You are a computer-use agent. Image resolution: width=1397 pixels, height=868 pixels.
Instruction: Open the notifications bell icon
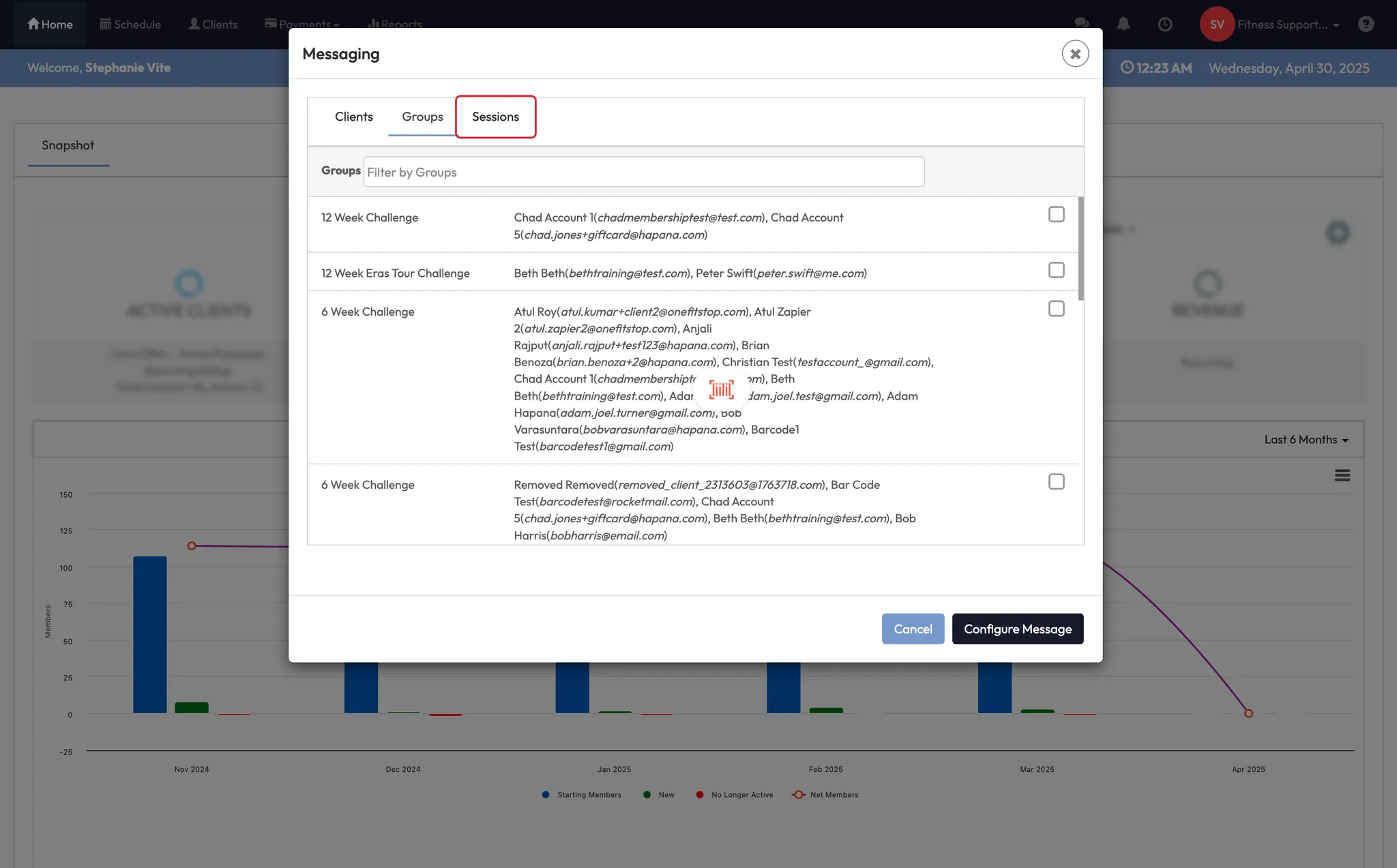(1123, 24)
